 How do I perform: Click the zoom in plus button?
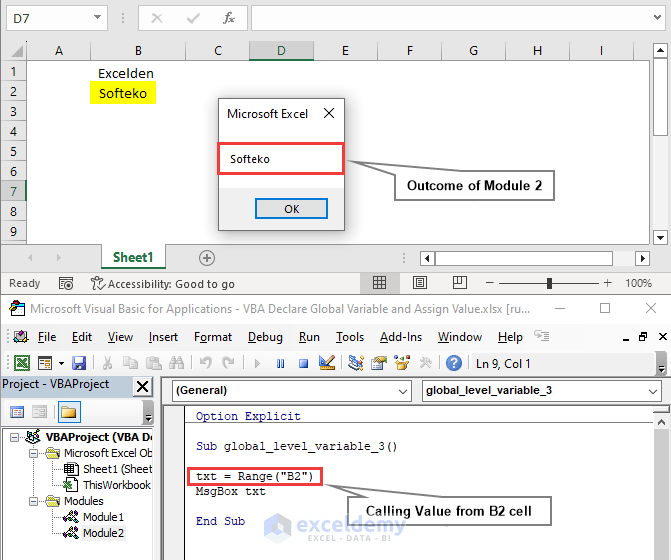point(608,283)
